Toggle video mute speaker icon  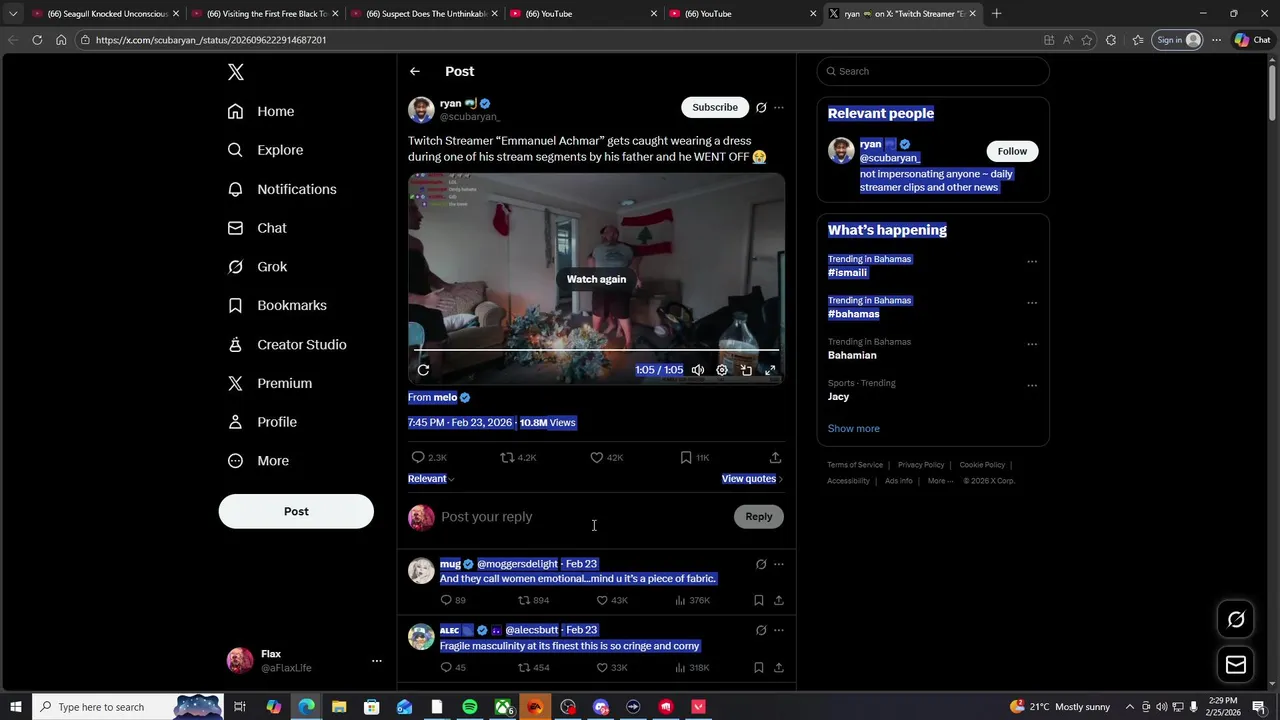[x=698, y=370]
